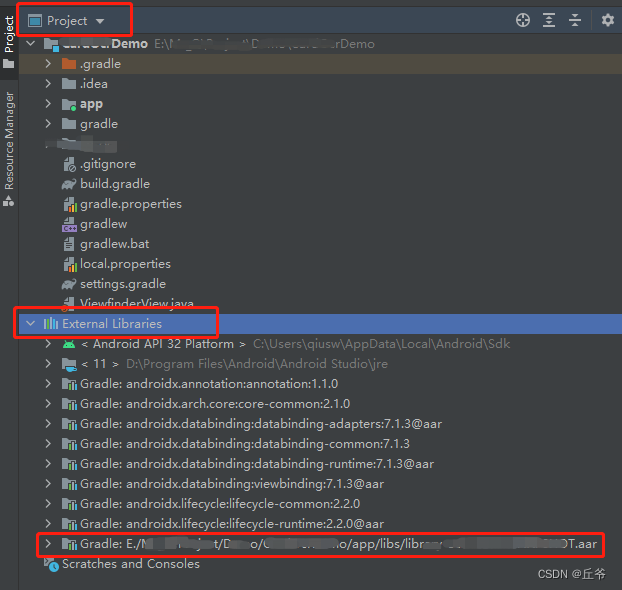Expand lifecycle-common:2.2.0 library
Screen dimensions: 622x590
[x=48, y=504]
